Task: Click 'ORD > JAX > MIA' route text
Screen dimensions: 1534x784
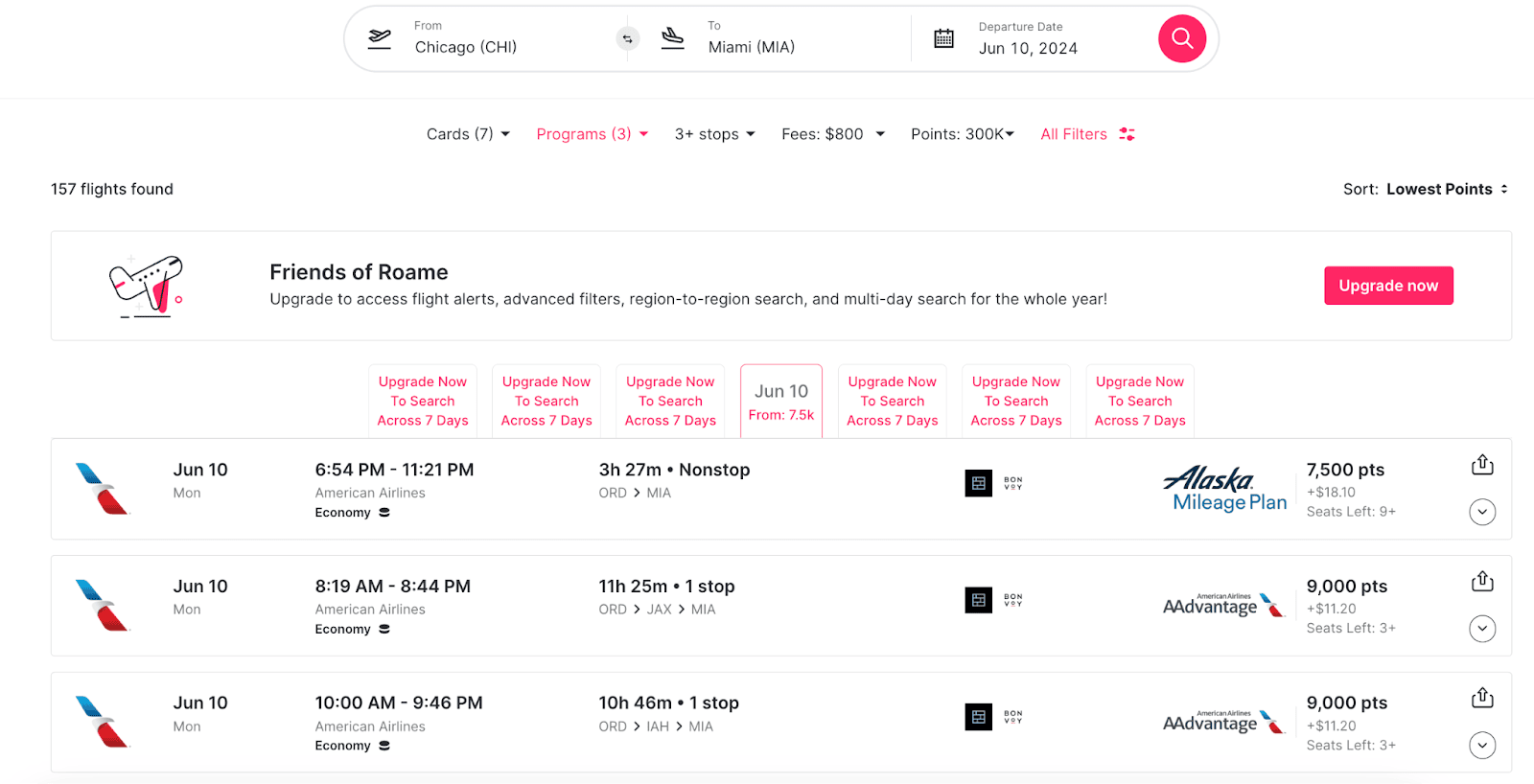Action: (657, 610)
